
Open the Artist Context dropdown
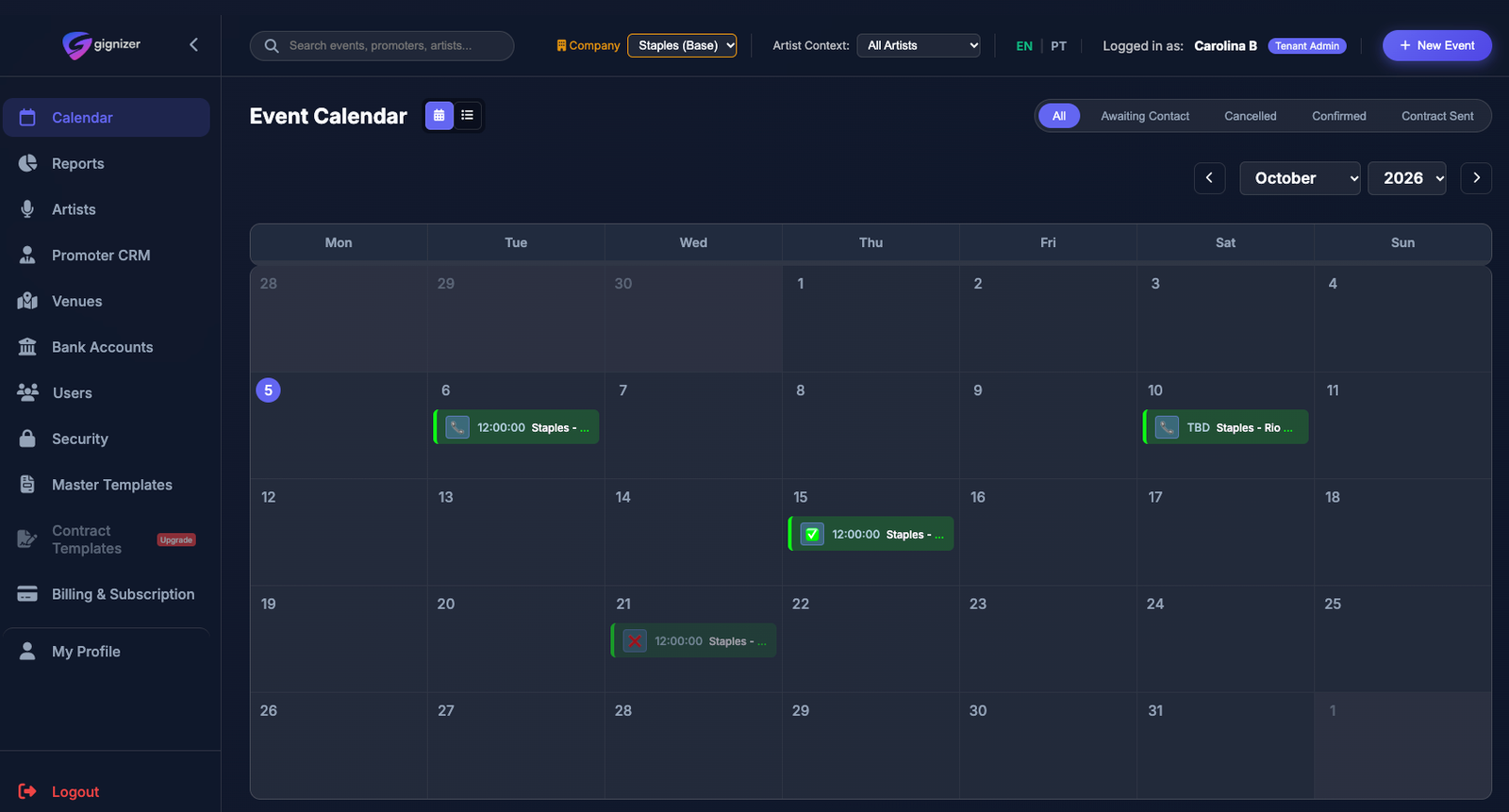(919, 45)
